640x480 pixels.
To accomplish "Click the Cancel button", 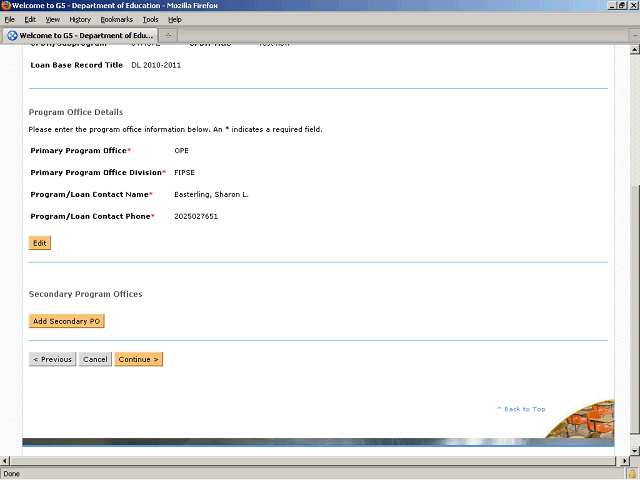I will 95,359.
